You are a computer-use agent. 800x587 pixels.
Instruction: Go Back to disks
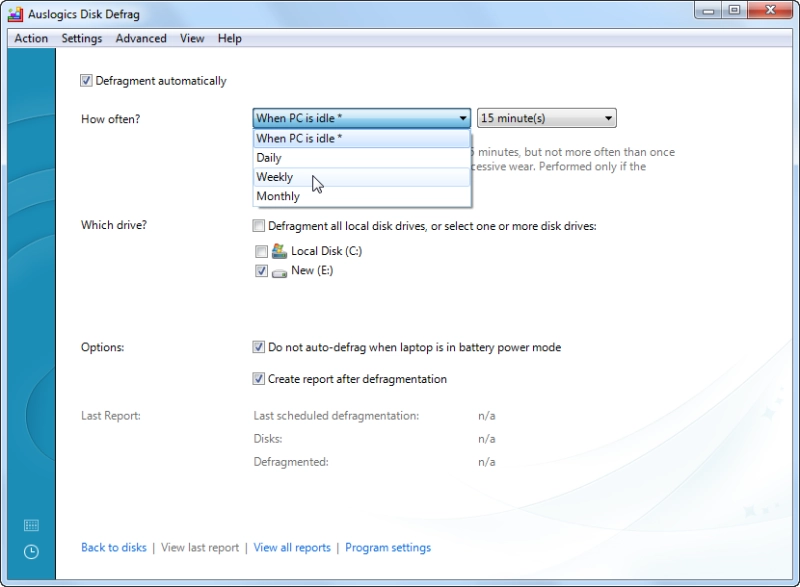114,548
